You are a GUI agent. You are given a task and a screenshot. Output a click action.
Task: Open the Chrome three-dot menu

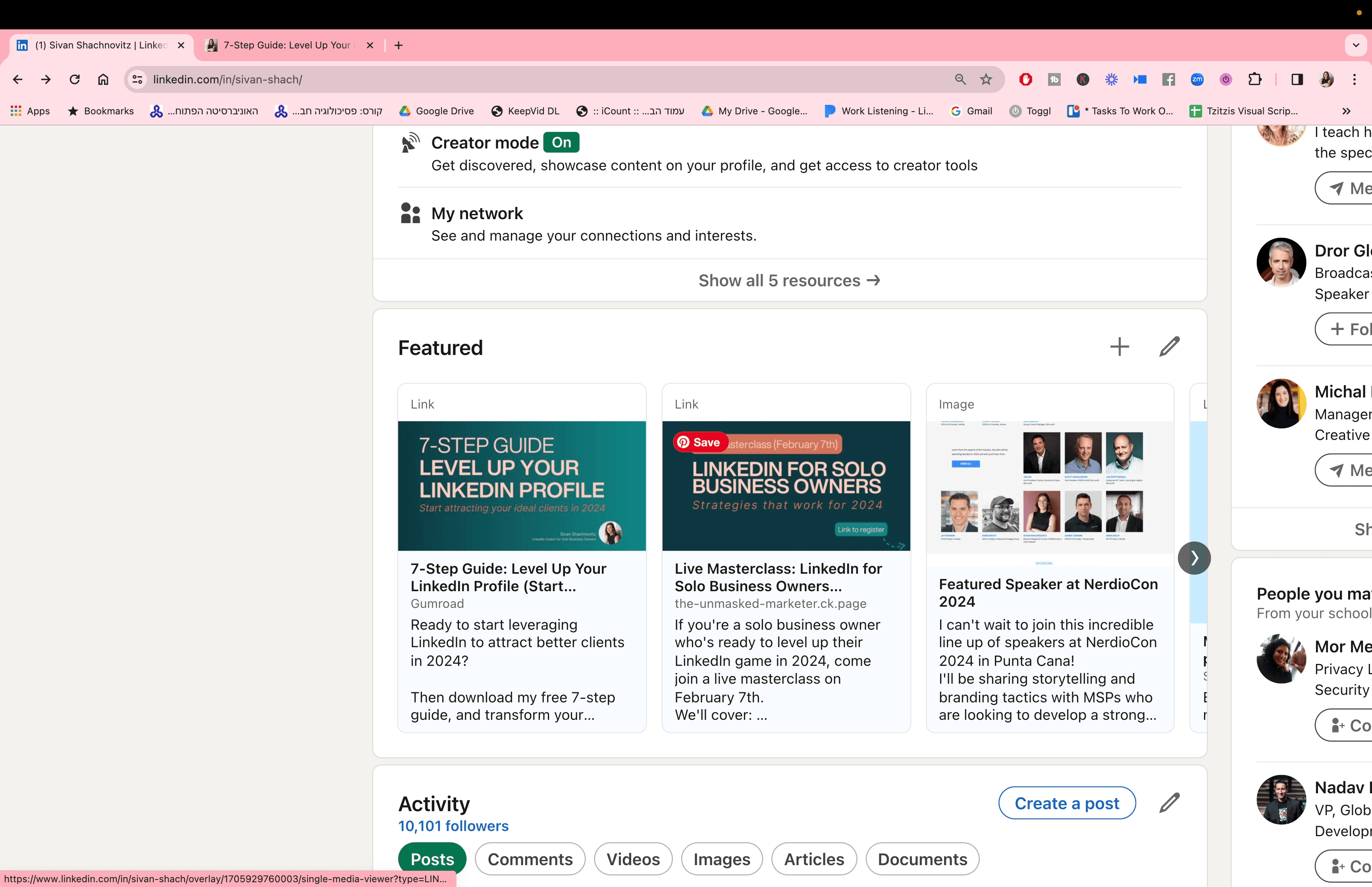1354,79
